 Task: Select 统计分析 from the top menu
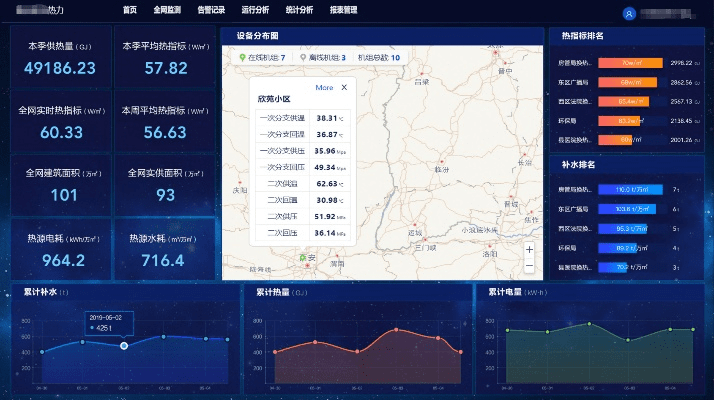point(299,10)
